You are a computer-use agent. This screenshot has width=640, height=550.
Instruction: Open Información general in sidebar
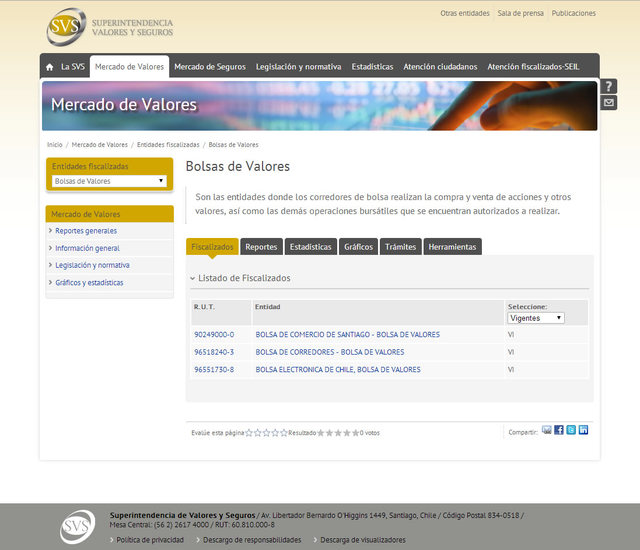tap(87, 248)
